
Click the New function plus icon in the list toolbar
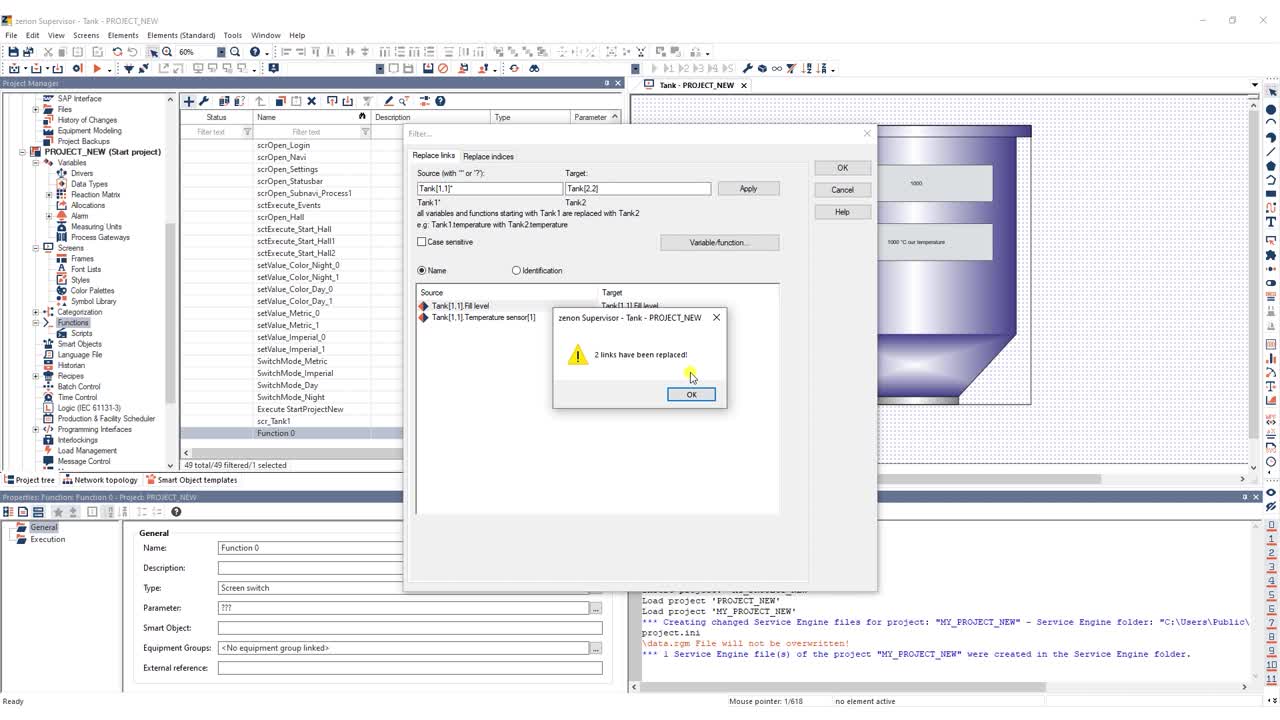pos(188,101)
